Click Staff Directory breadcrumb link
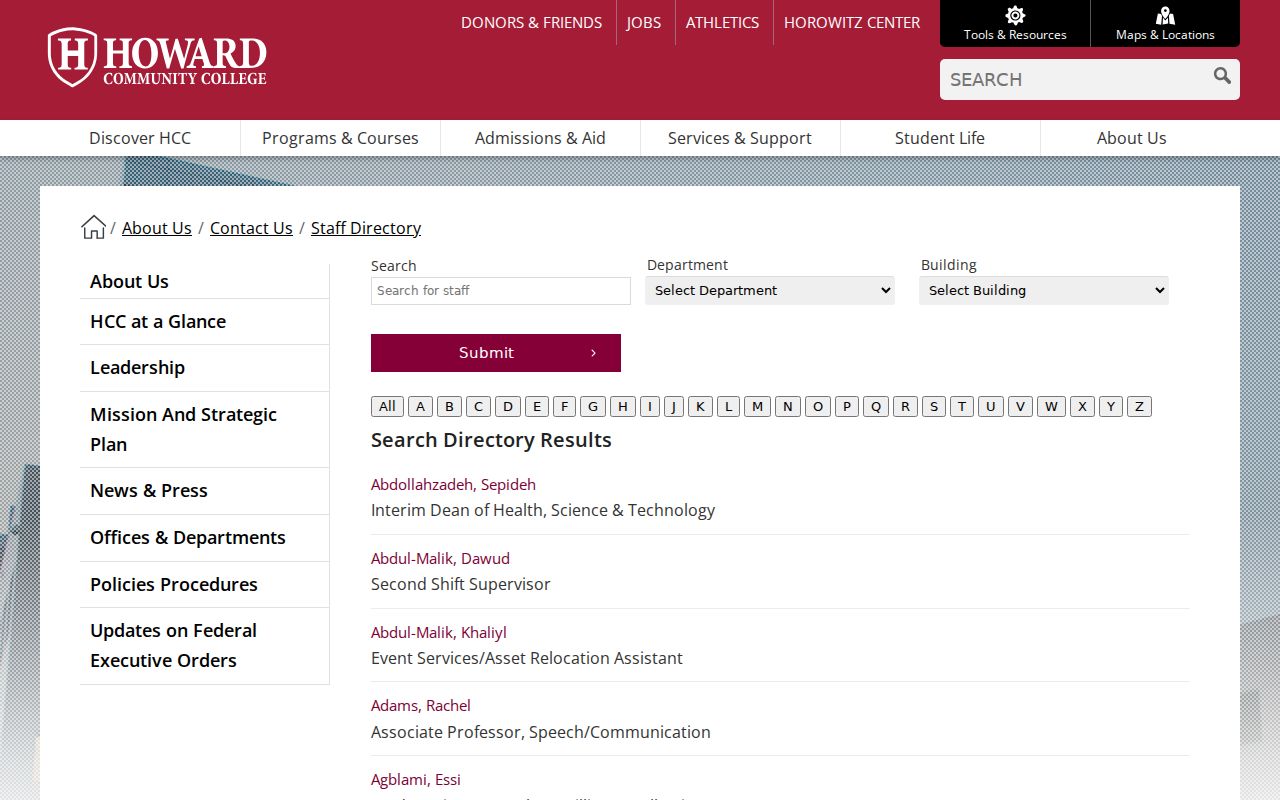This screenshot has height=800, width=1280. click(366, 228)
